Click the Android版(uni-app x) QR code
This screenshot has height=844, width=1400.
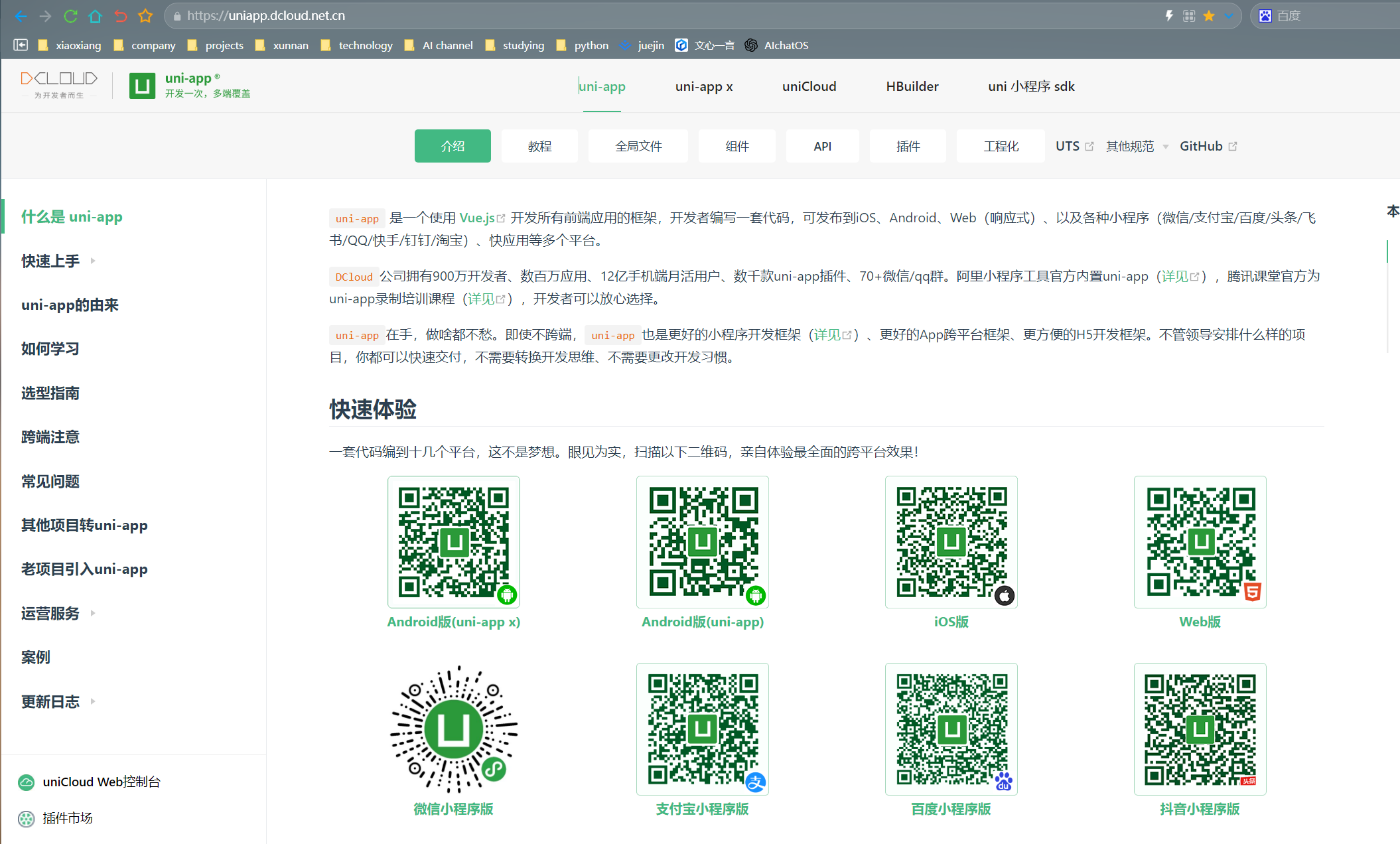[x=454, y=542]
